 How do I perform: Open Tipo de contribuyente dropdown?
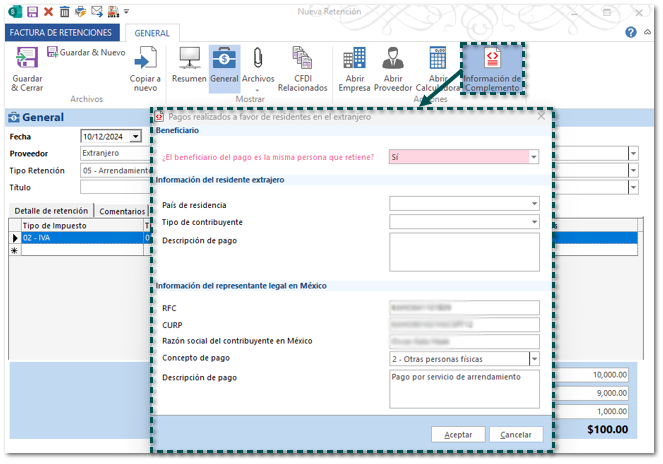tap(534, 221)
